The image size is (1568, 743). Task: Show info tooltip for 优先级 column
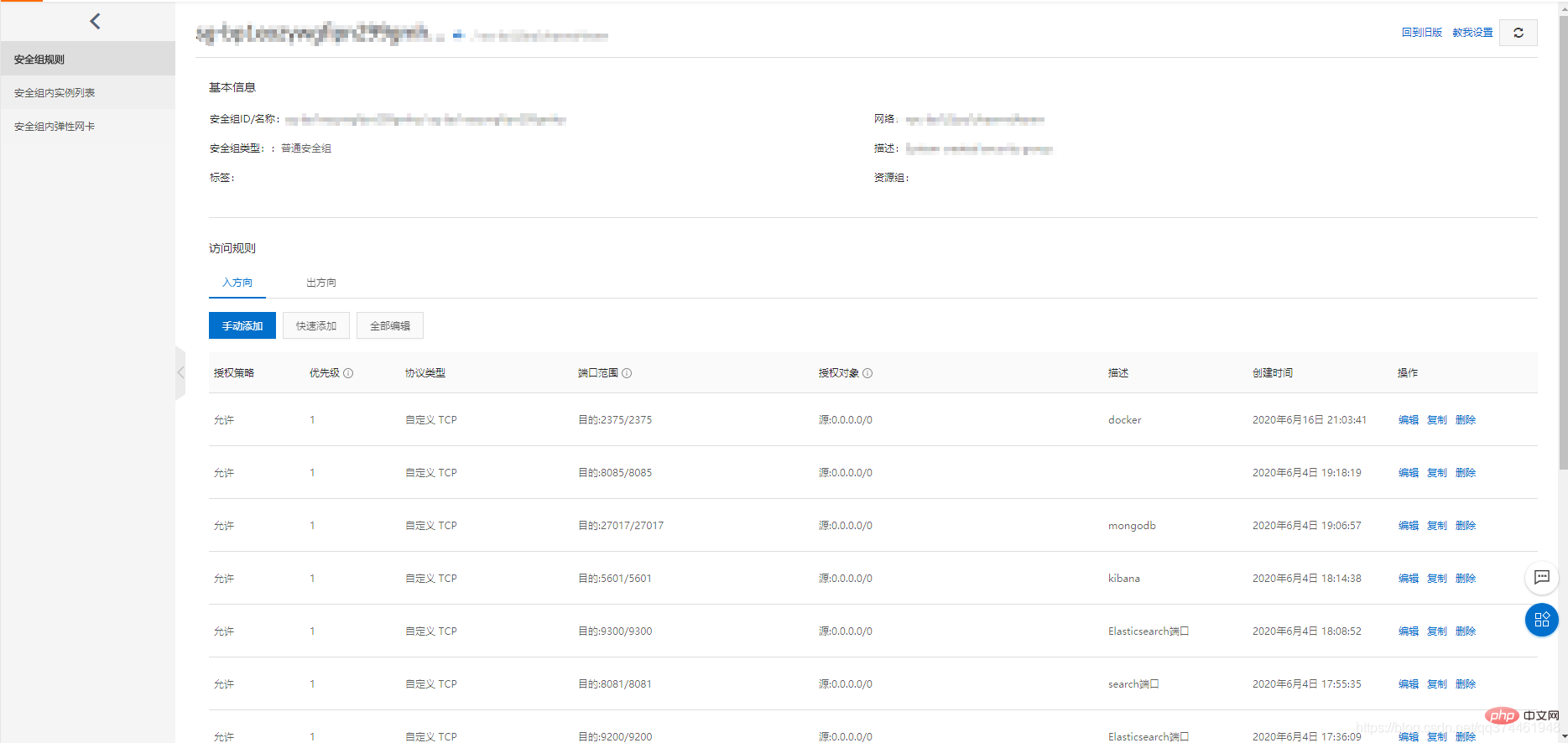pyautogui.click(x=348, y=373)
